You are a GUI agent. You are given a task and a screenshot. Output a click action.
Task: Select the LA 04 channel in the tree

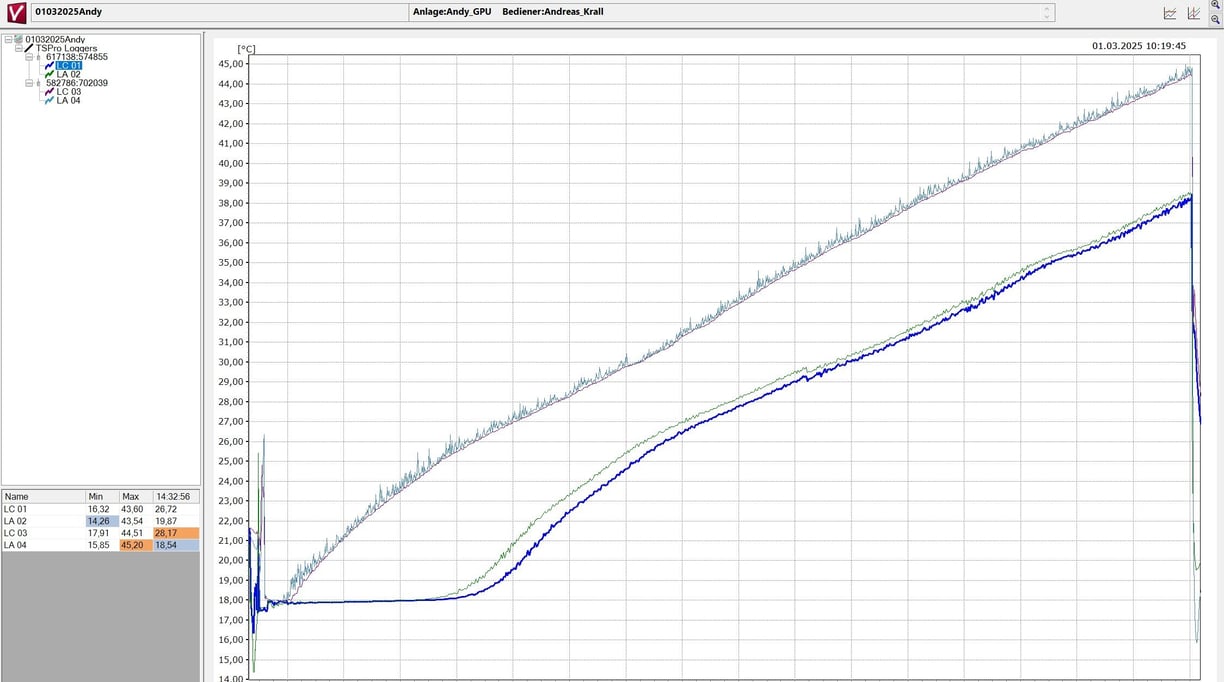[x=69, y=101]
